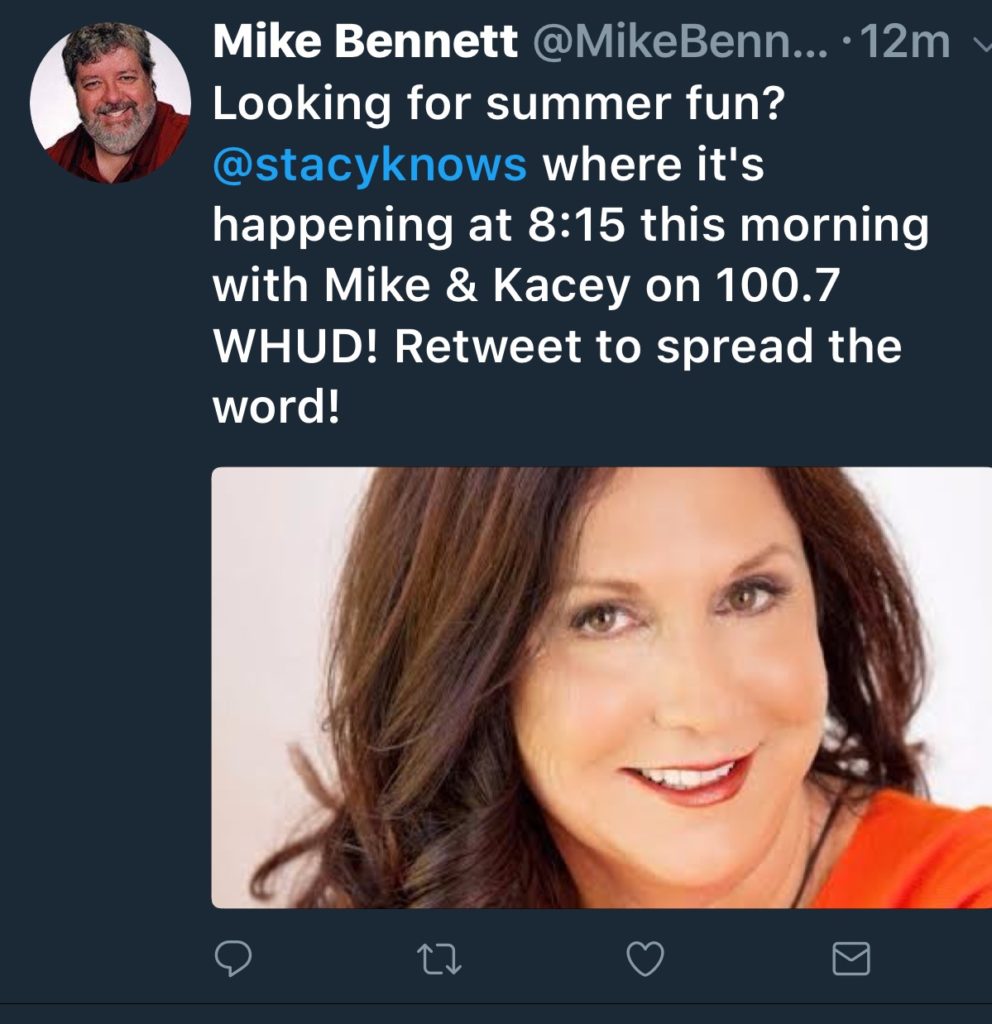Retweet the WHUD summer fun tweet
Viewport: 992px width, 1024px height.
(439, 959)
